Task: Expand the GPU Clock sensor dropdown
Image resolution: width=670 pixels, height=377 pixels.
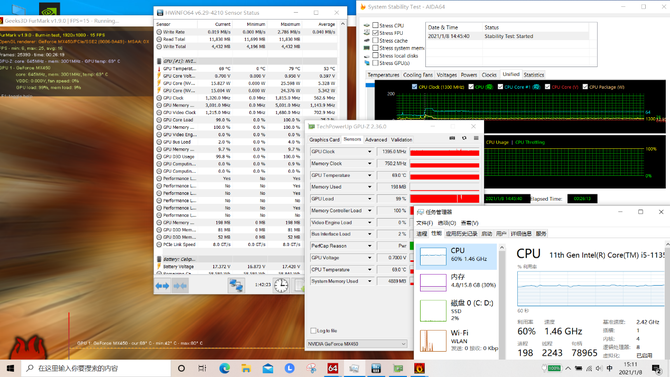Action: point(370,152)
